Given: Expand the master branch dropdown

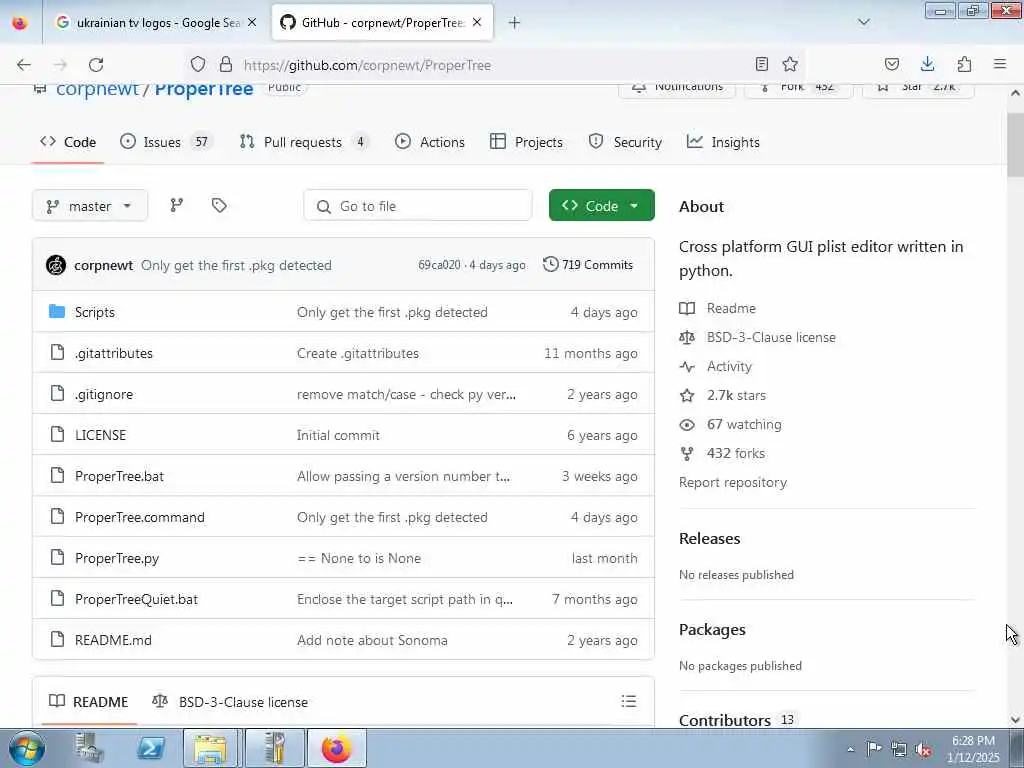Looking at the screenshot, I should click(90, 206).
